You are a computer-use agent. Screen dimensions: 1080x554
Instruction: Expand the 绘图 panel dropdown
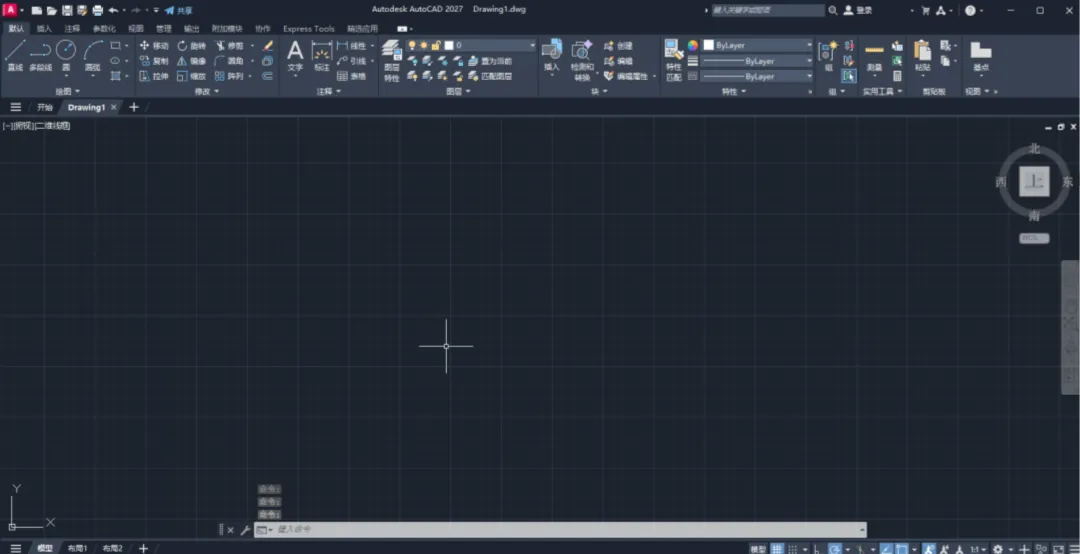pyautogui.click(x=68, y=91)
